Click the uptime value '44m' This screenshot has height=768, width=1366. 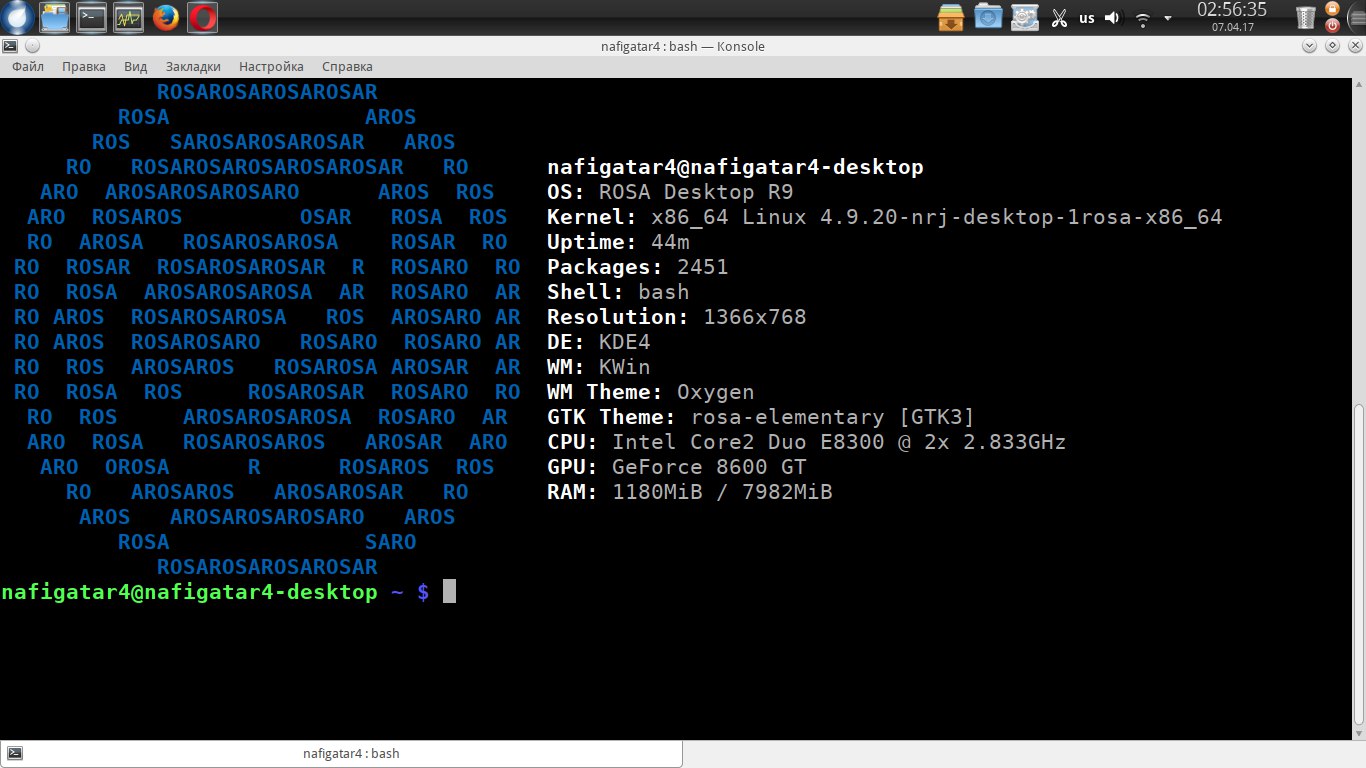tap(670, 242)
